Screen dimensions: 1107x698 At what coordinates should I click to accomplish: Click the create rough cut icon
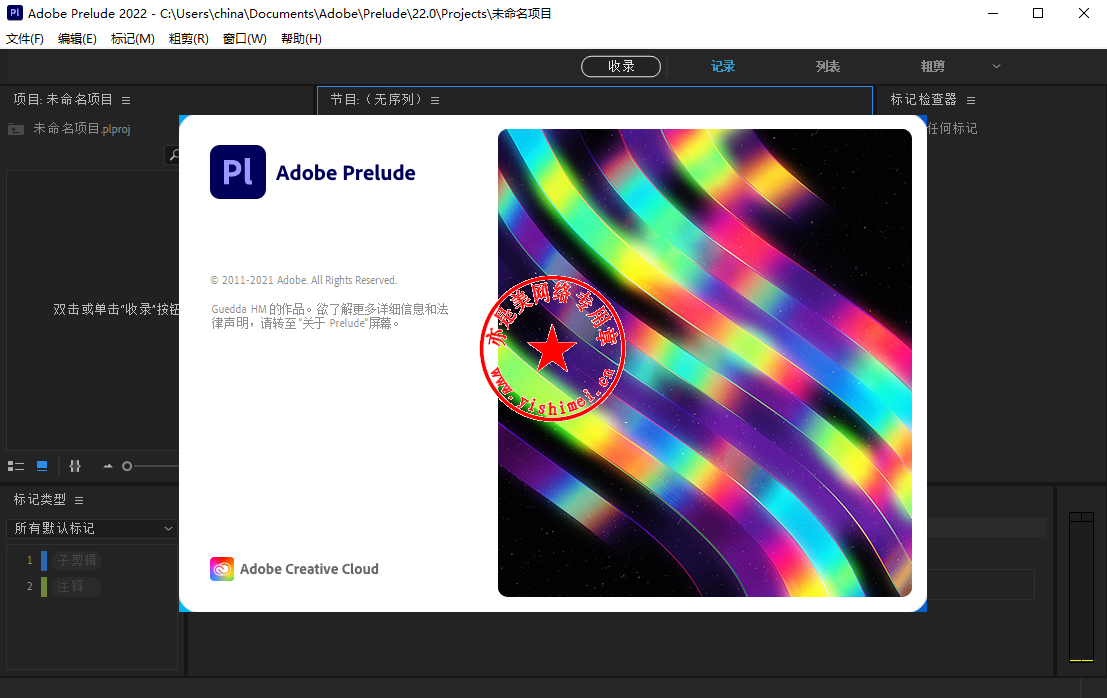75,467
